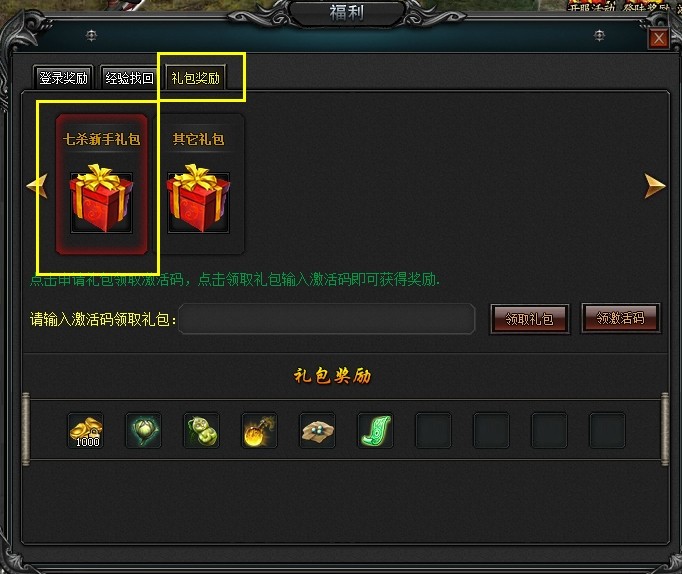The image size is (682, 574).
Task: Open the 经验找回 tab
Action: (x=129, y=78)
